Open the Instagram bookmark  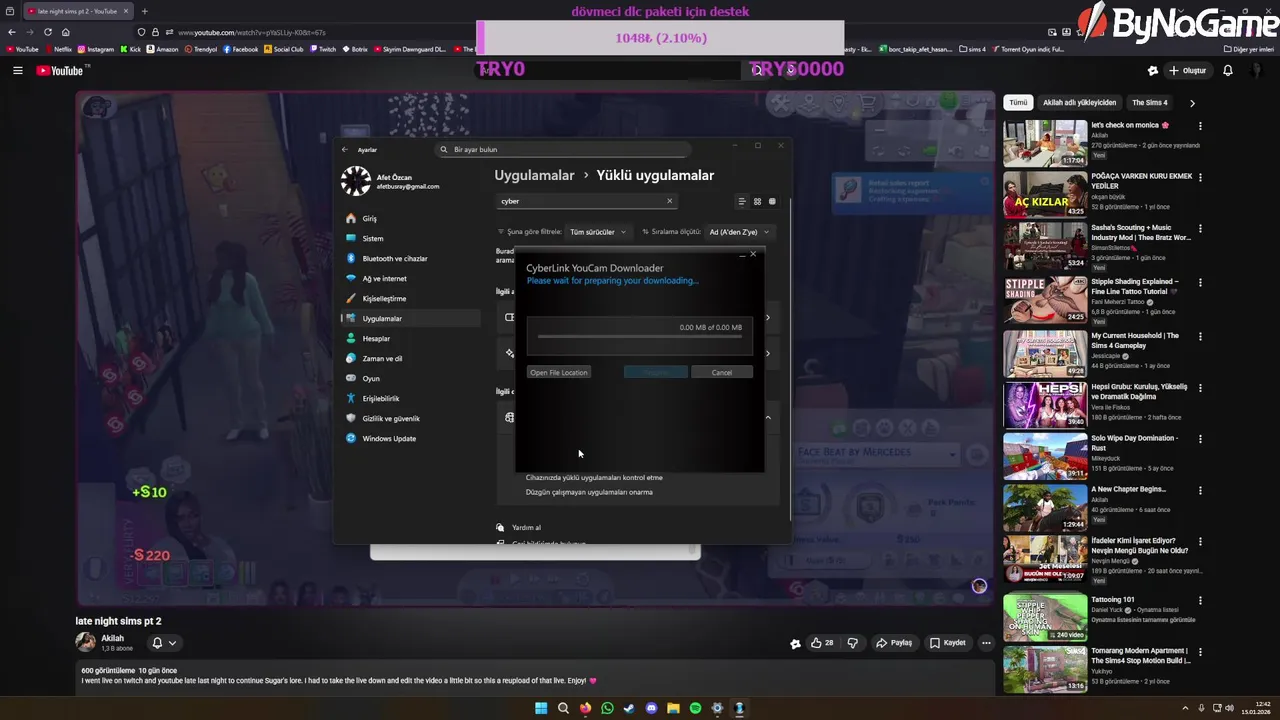tap(95, 49)
